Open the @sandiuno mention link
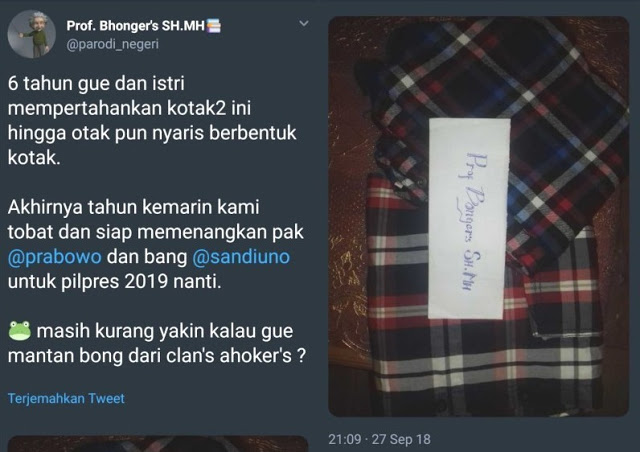640x452 pixels. click(x=241, y=257)
